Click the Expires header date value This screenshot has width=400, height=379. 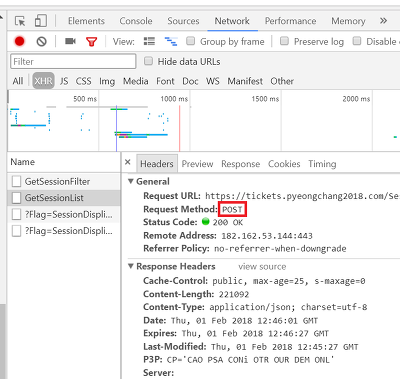coord(255,333)
